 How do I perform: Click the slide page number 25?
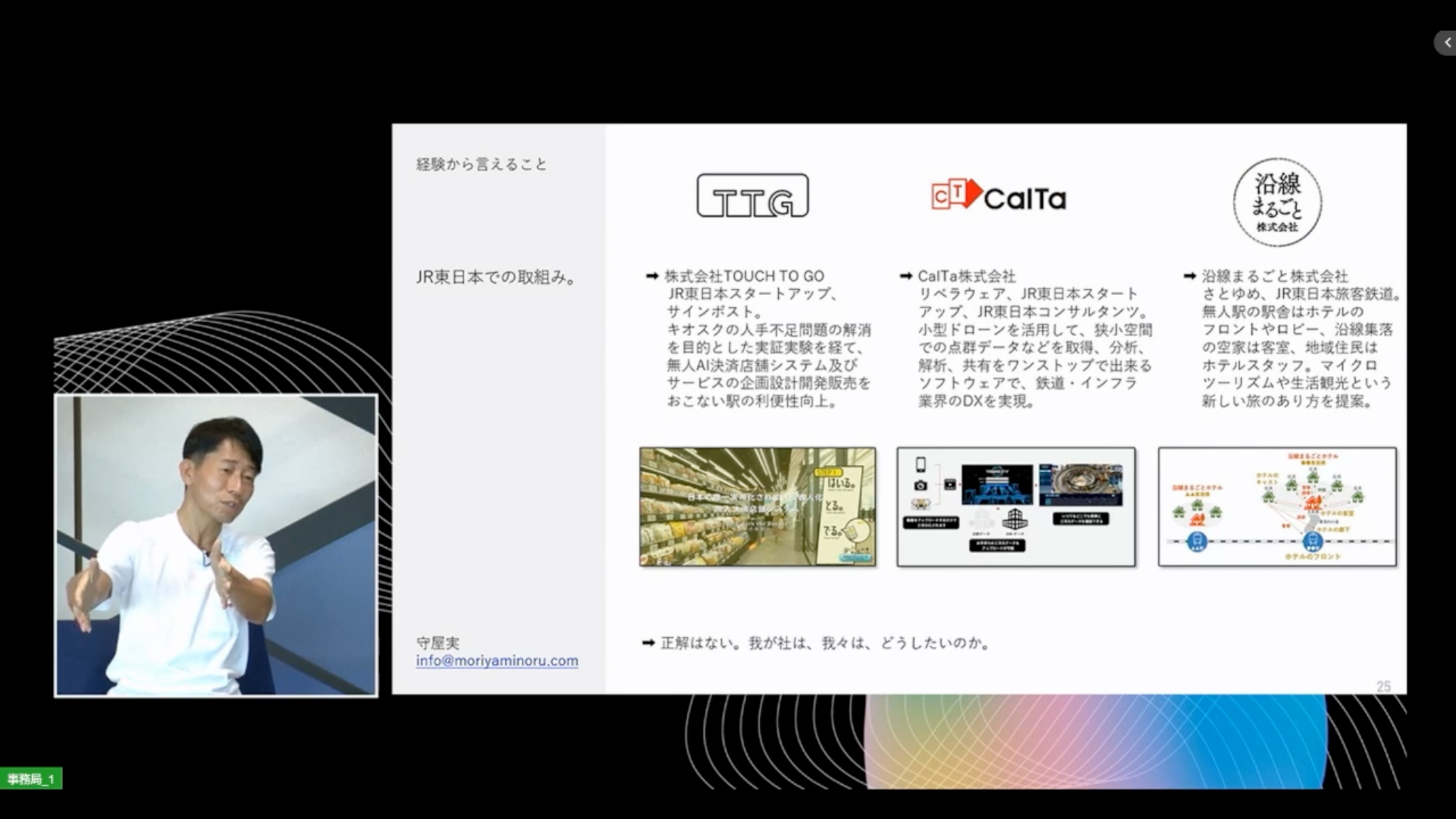pos(1383,686)
